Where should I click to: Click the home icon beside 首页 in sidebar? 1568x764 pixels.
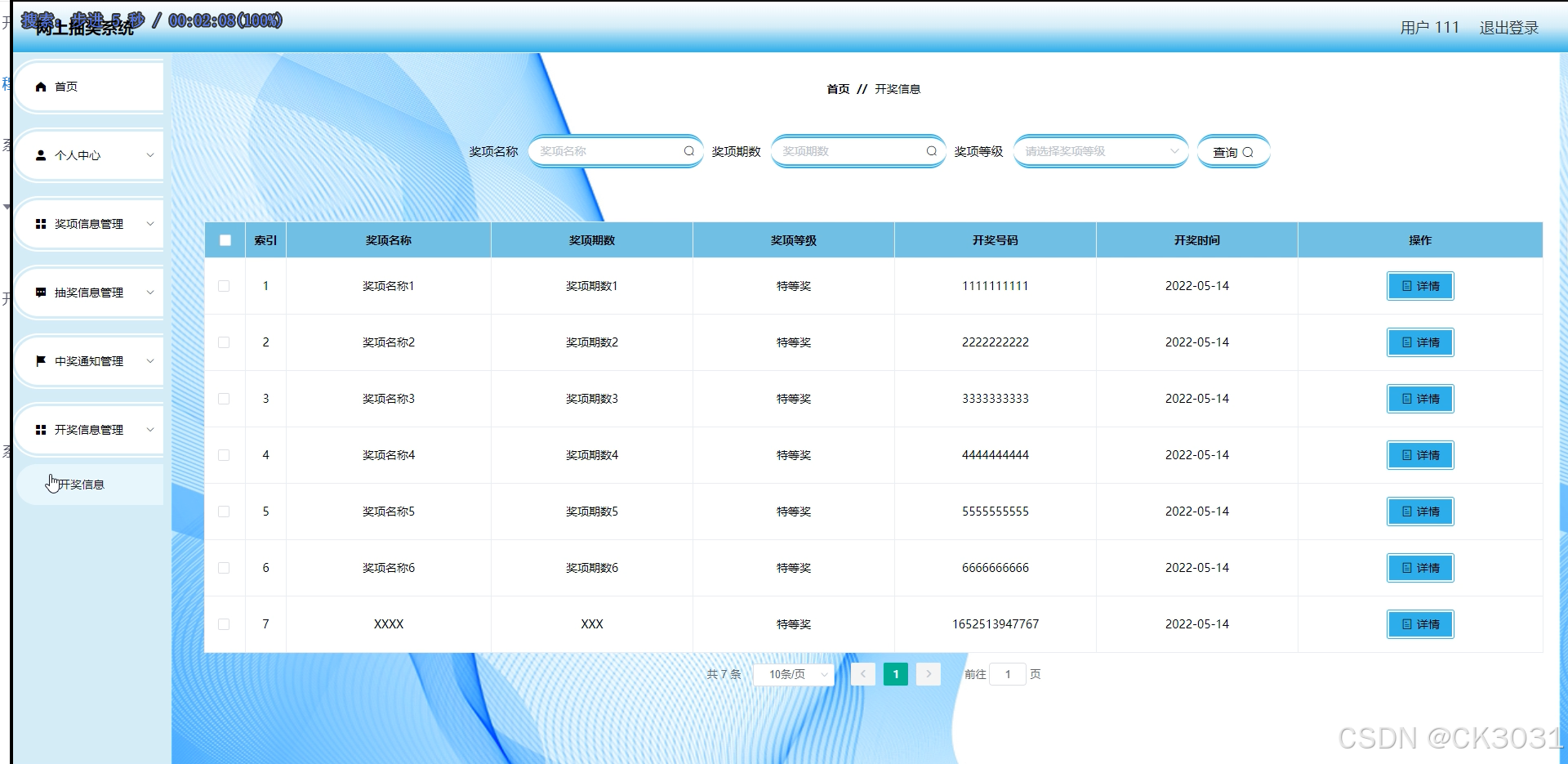coord(41,87)
